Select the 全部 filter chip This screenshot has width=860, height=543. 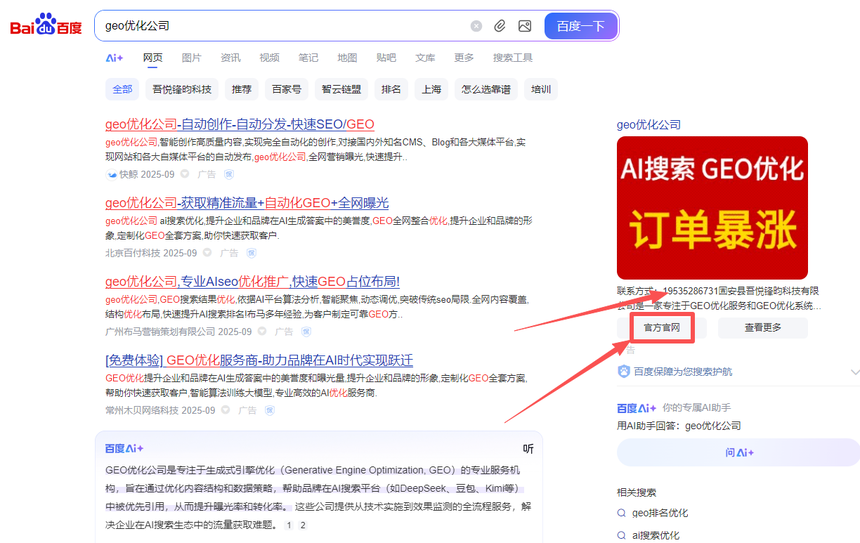pyautogui.click(x=122, y=89)
